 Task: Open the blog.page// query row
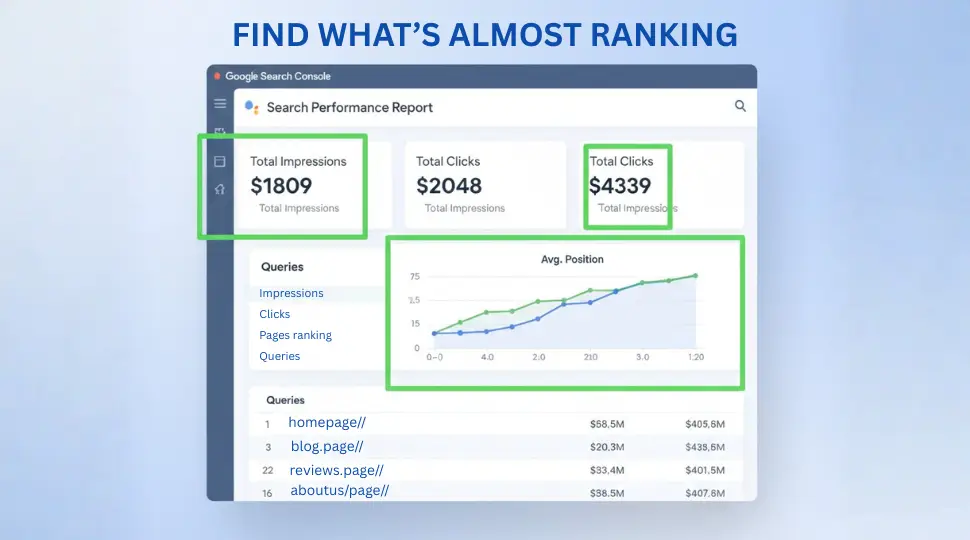pos(327,447)
